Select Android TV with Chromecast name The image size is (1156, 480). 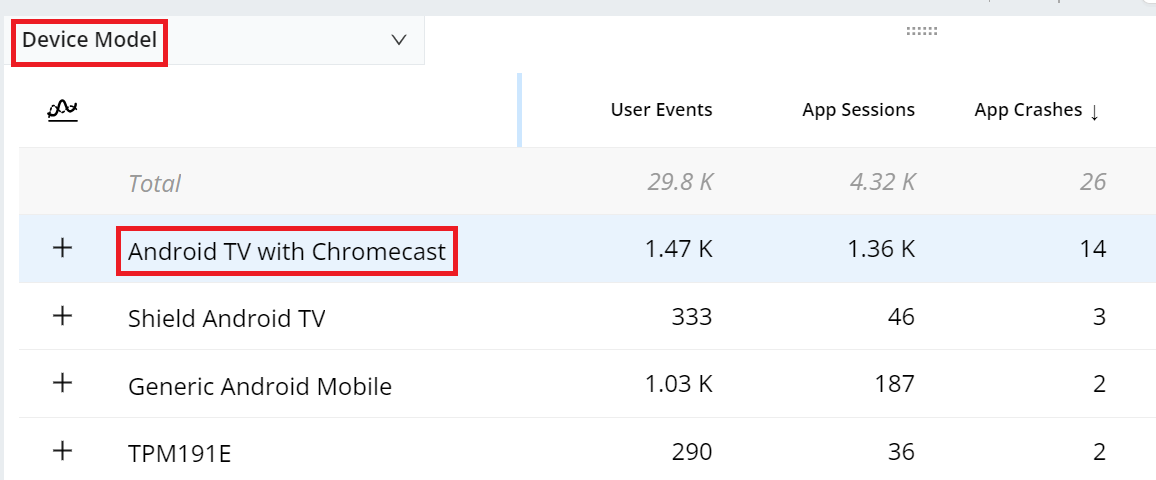[x=287, y=251]
